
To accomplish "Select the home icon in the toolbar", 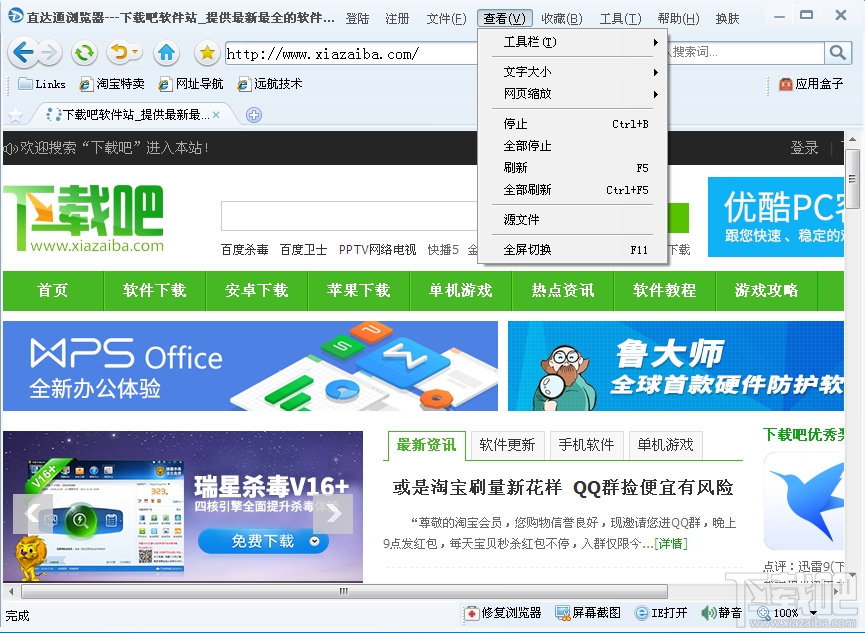I will pyautogui.click(x=166, y=52).
